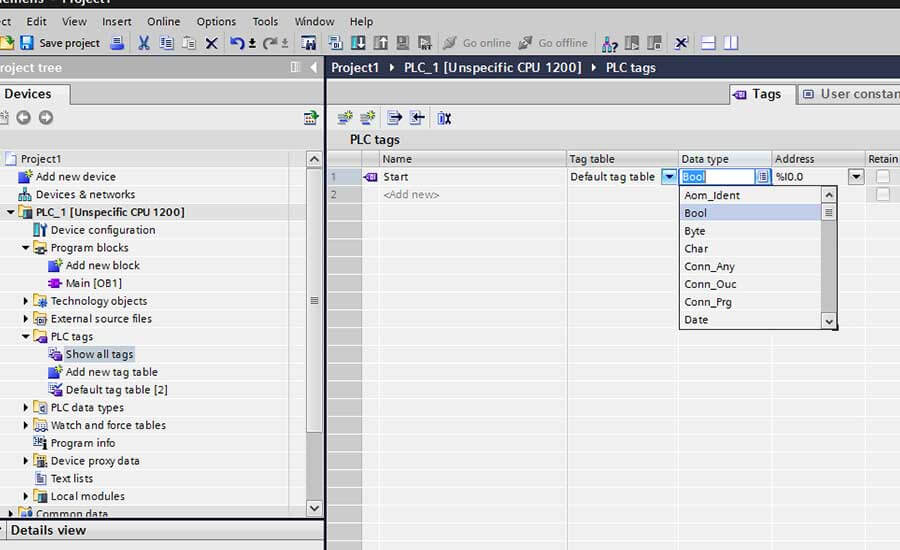This screenshot has width=900, height=550.
Task: Click the Paste icon in toolbar
Action: (189, 42)
